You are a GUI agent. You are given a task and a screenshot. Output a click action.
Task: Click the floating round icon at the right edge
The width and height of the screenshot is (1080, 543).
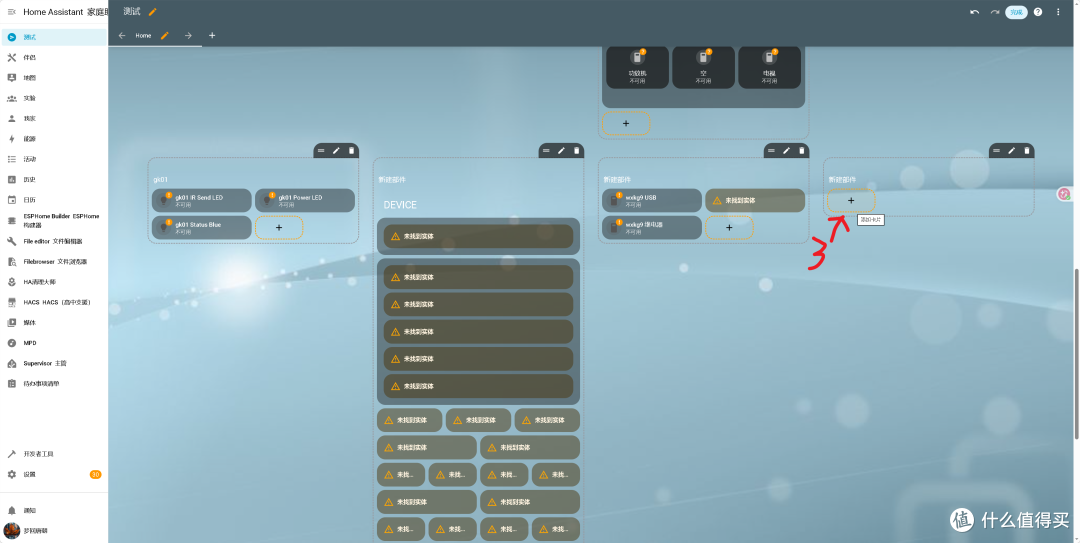click(x=1065, y=194)
